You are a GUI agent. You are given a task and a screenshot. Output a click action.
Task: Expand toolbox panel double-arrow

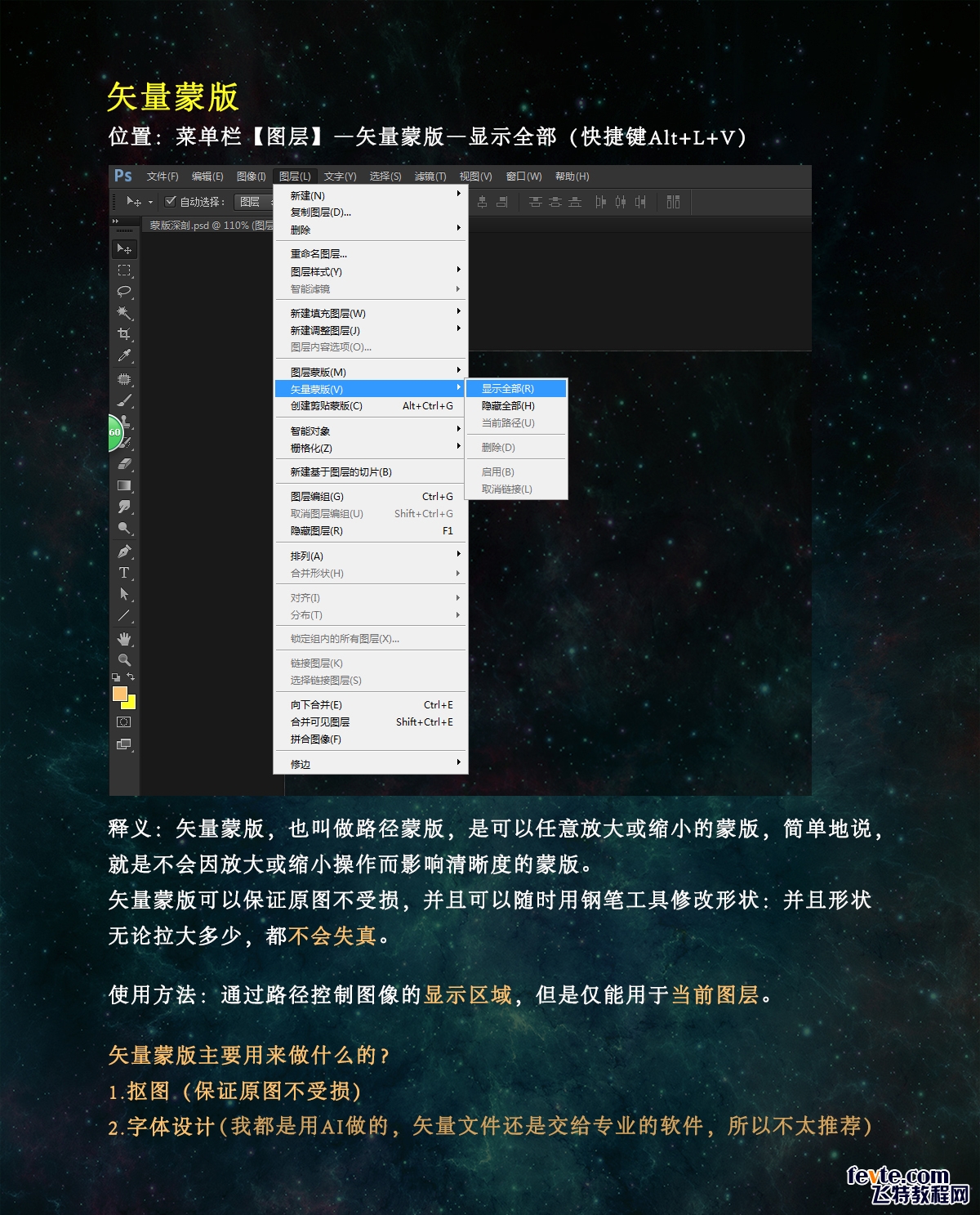coord(115,221)
